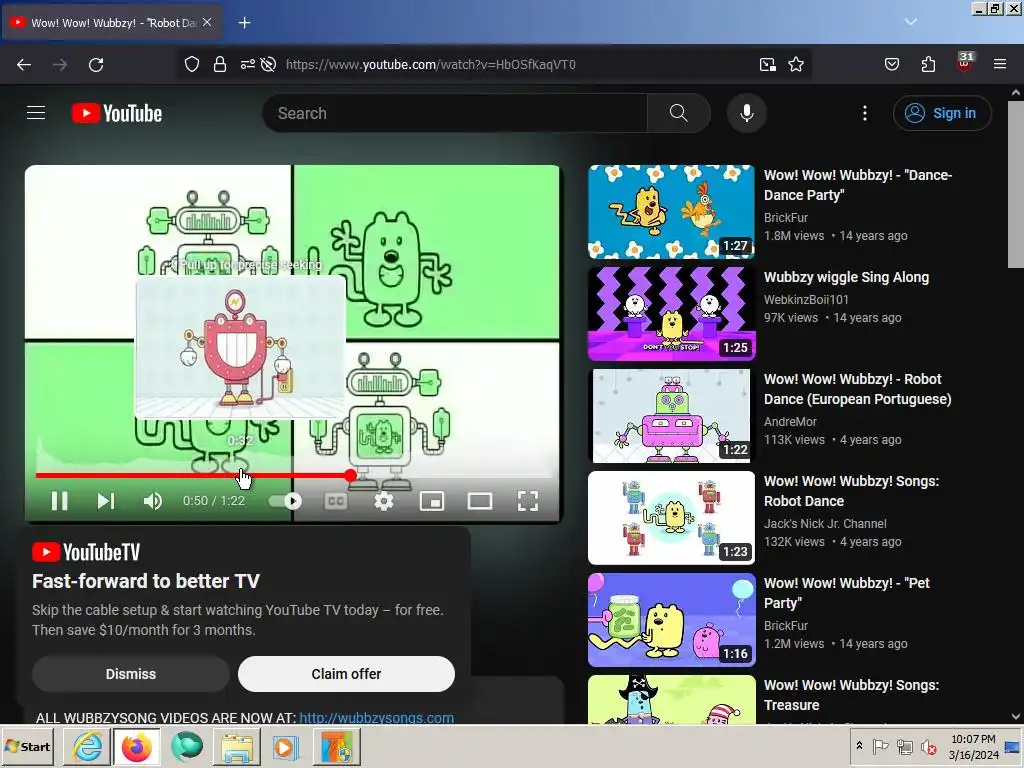1024x768 pixels.
Task: Open Firefox application menu
Action: 1000,64
